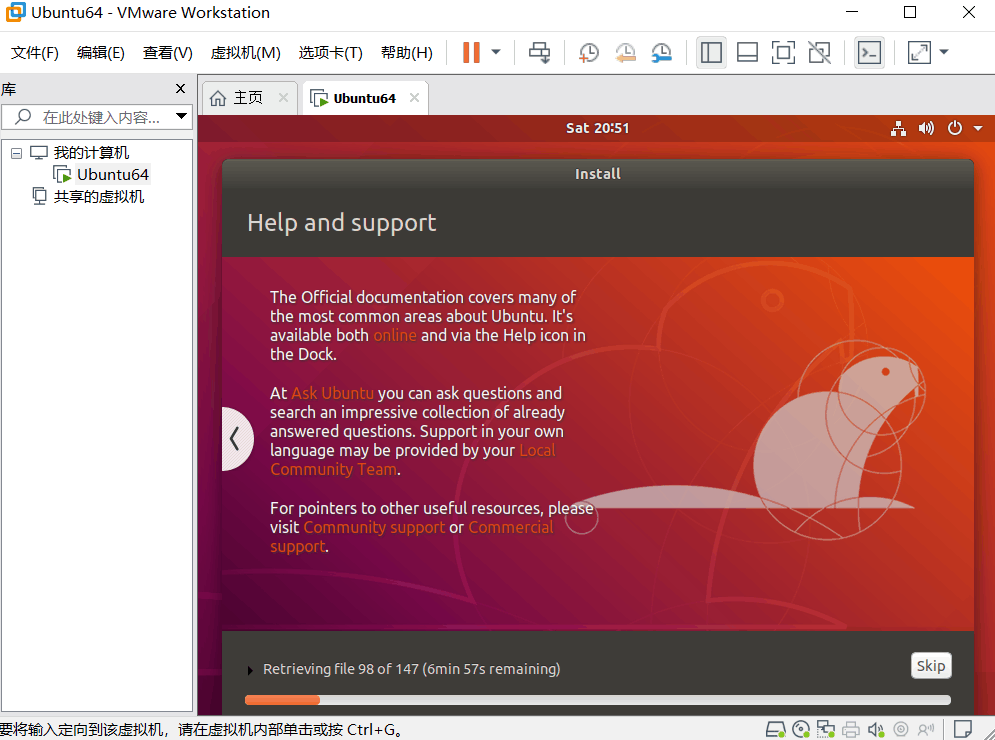Close the 主页 tab
This screenshot has height=740, width=995.
[x=284, y=98]
